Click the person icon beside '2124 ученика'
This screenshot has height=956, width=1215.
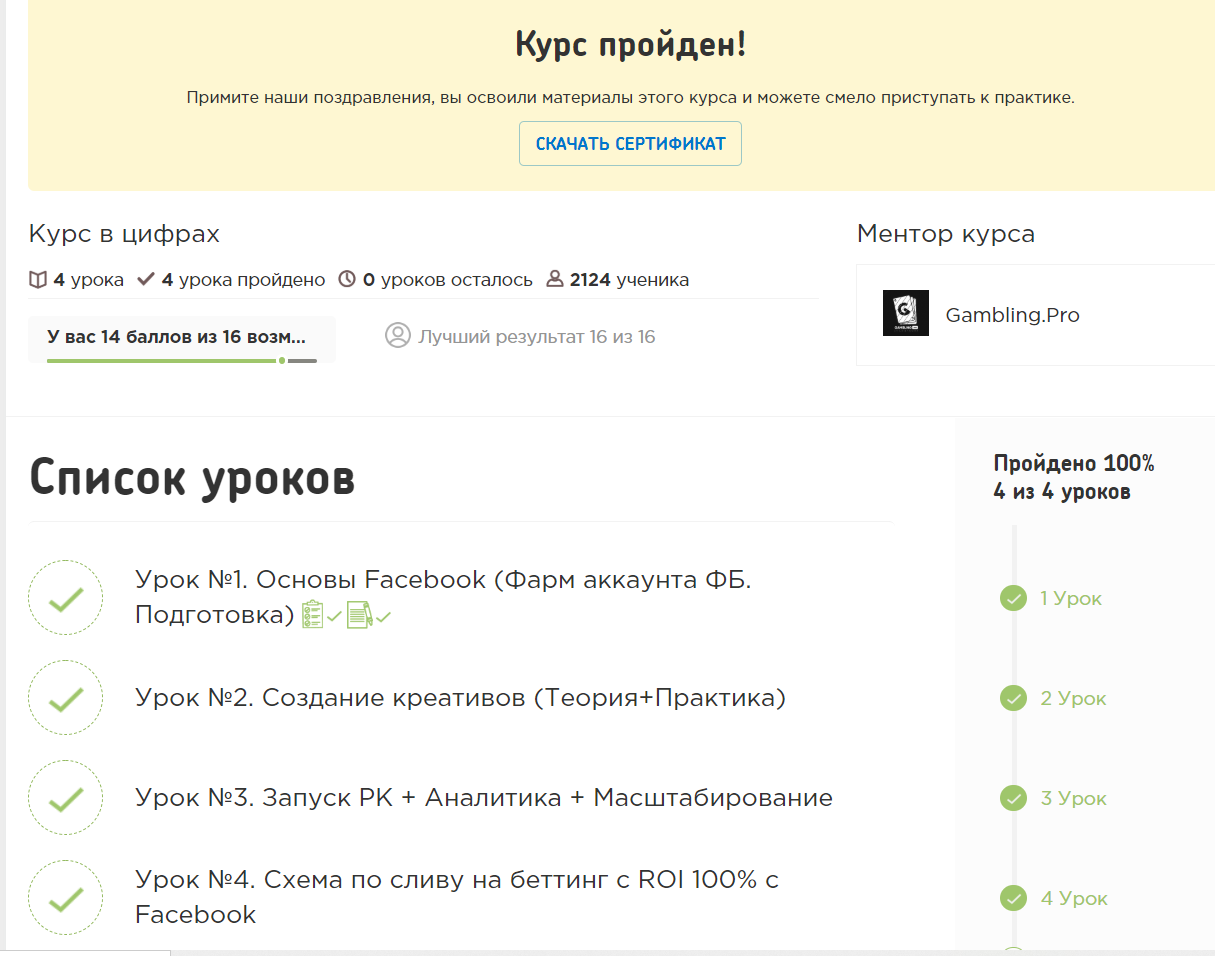click(555, 280)
